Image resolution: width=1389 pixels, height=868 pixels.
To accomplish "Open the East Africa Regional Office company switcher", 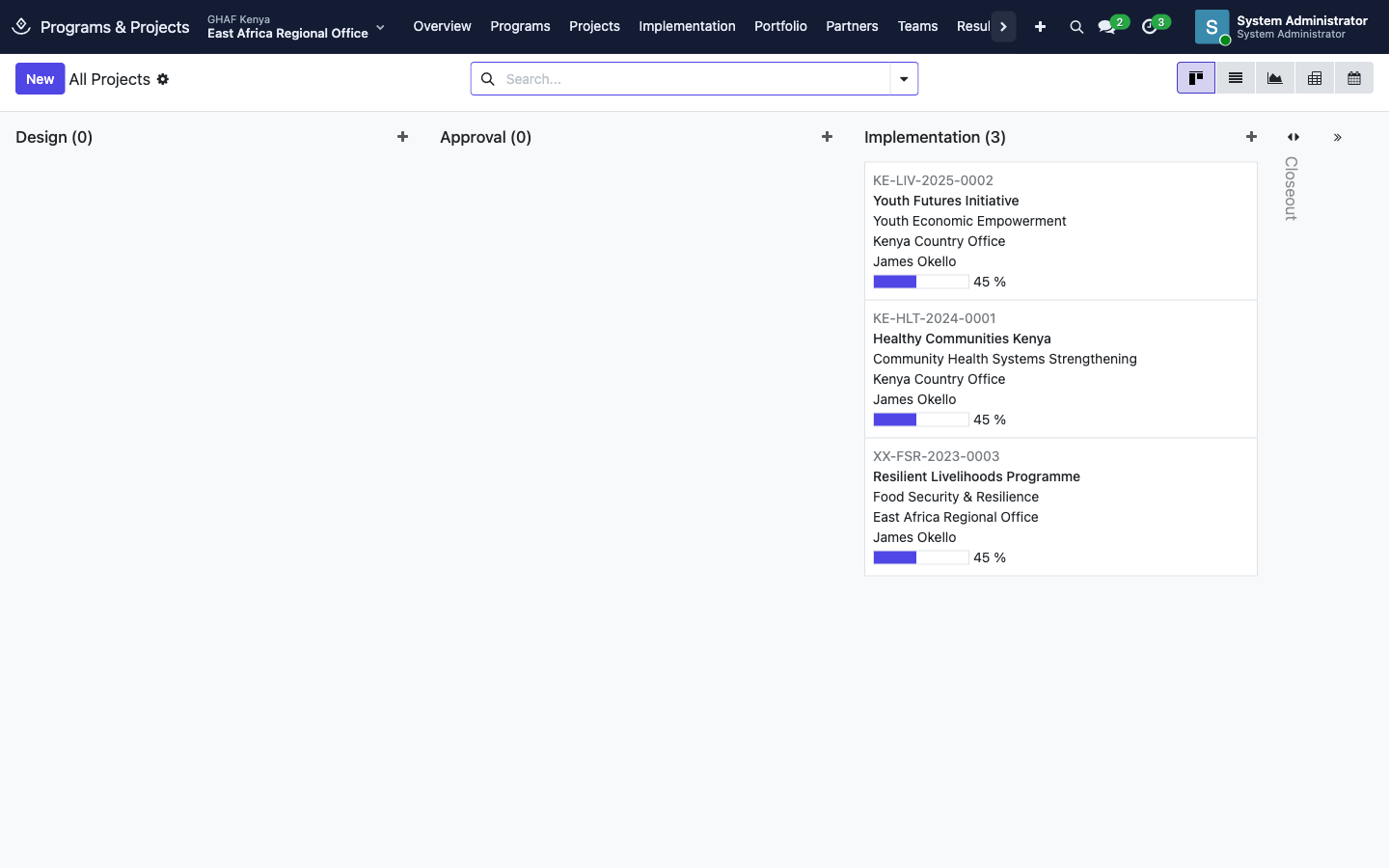I will (x=296, y=27).
